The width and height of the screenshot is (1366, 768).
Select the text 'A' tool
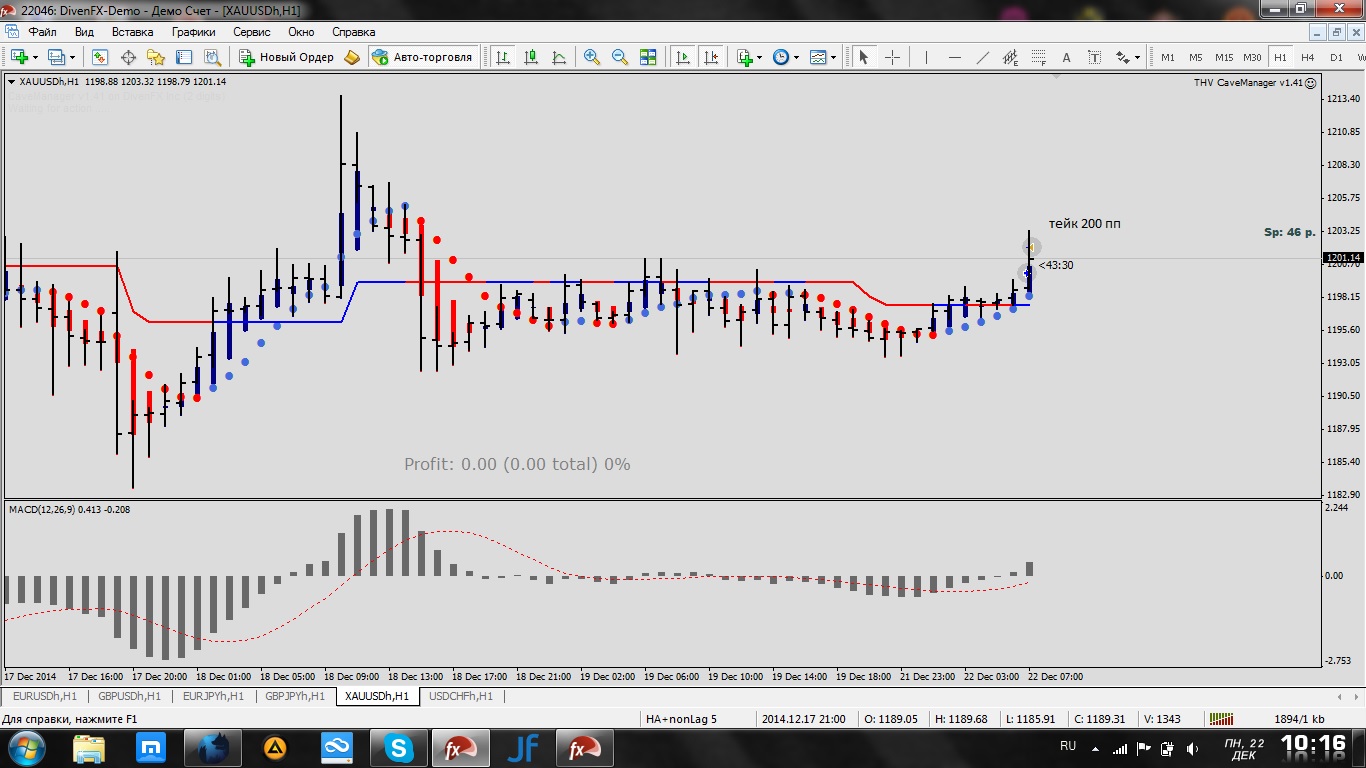(x=1066, y=57)
